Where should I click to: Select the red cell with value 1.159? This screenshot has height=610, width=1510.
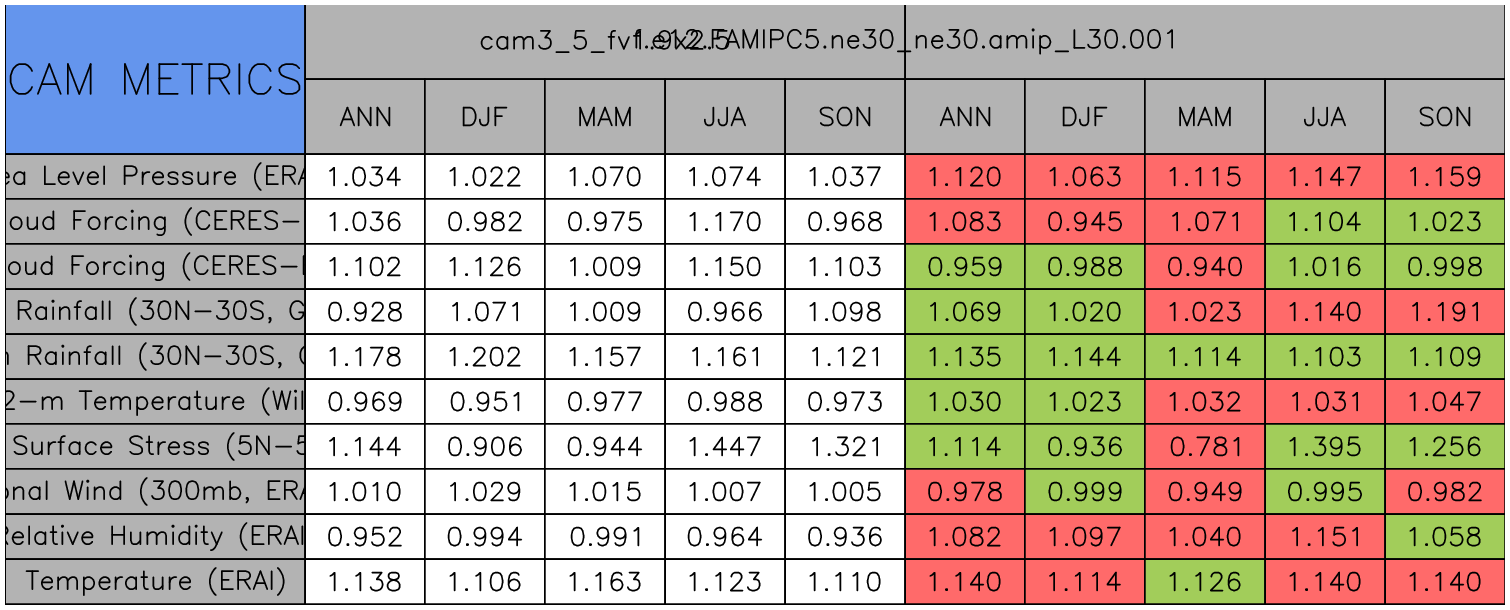click(1445, 177)
